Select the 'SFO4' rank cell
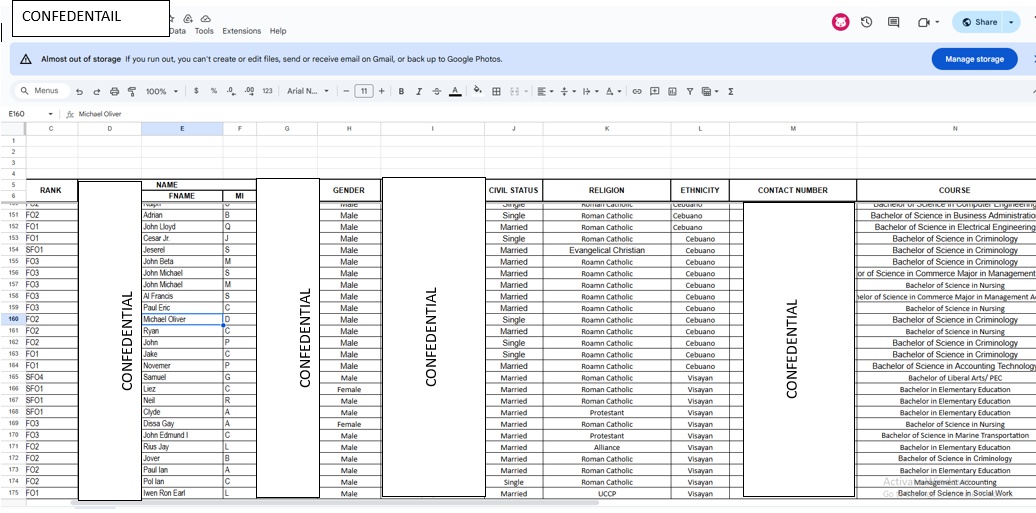1036x513 pixels. pos(52,377)
